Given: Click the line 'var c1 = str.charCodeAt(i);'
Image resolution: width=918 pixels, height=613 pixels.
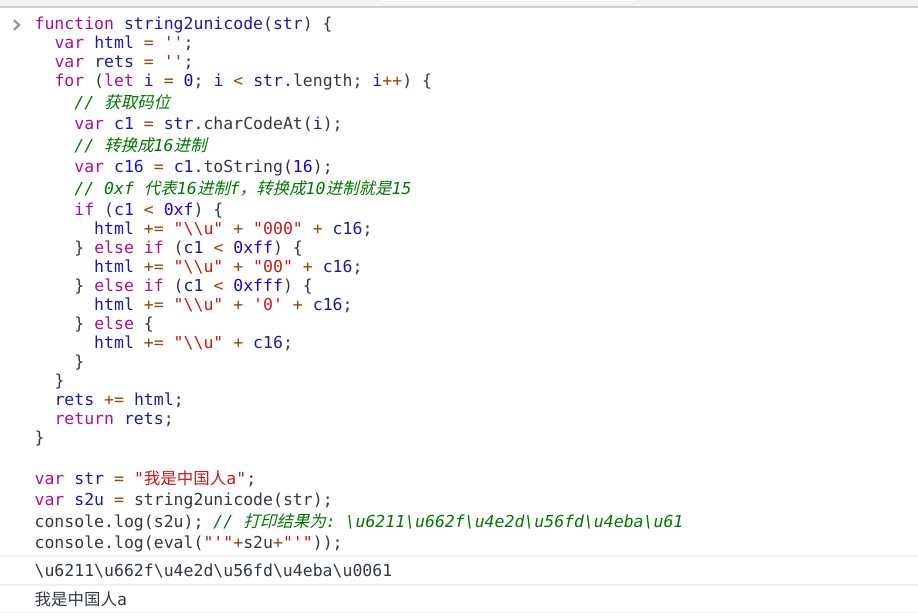Looking at the screenshot, I should click(x=207, y=124).
